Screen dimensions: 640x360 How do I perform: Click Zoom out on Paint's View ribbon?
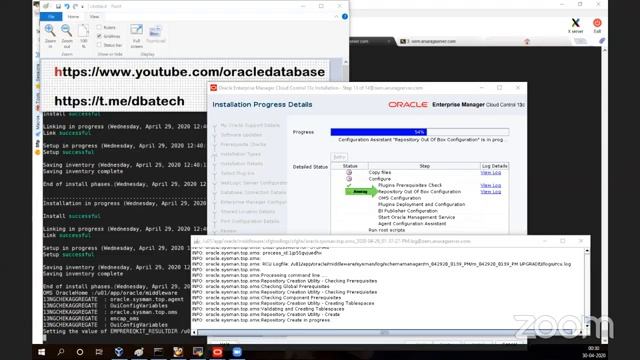click(67, 36)
